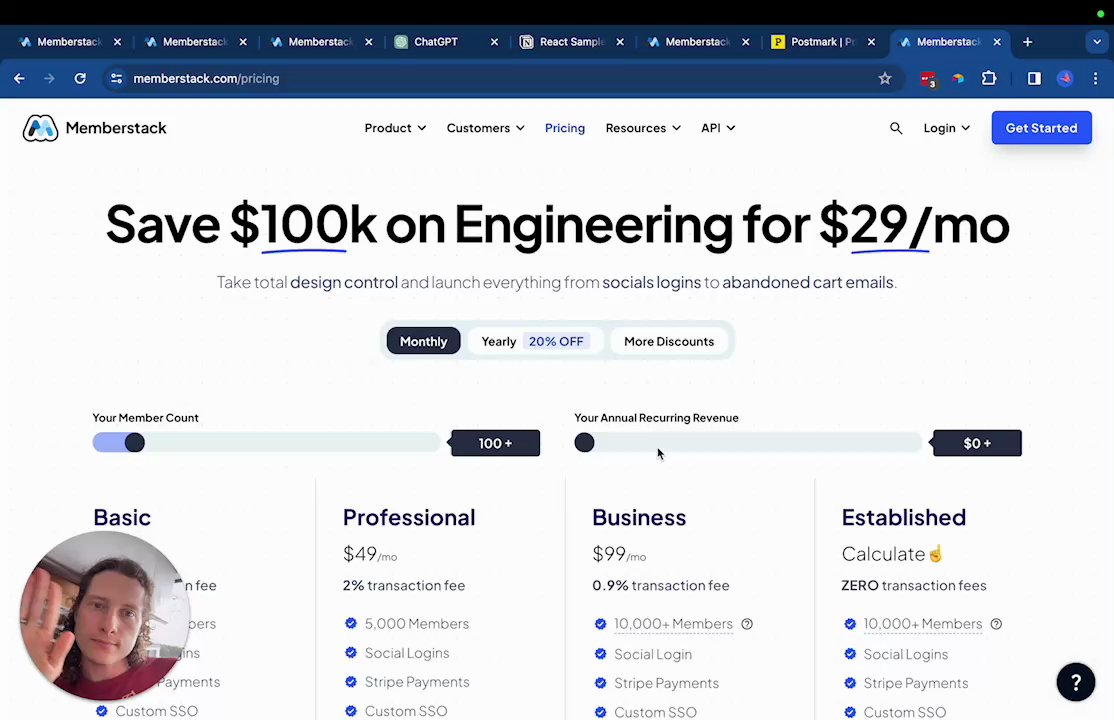This screenshot has height=720, width=1114.
Task: Click the Basic plan heading
Action: click(121, 517)
